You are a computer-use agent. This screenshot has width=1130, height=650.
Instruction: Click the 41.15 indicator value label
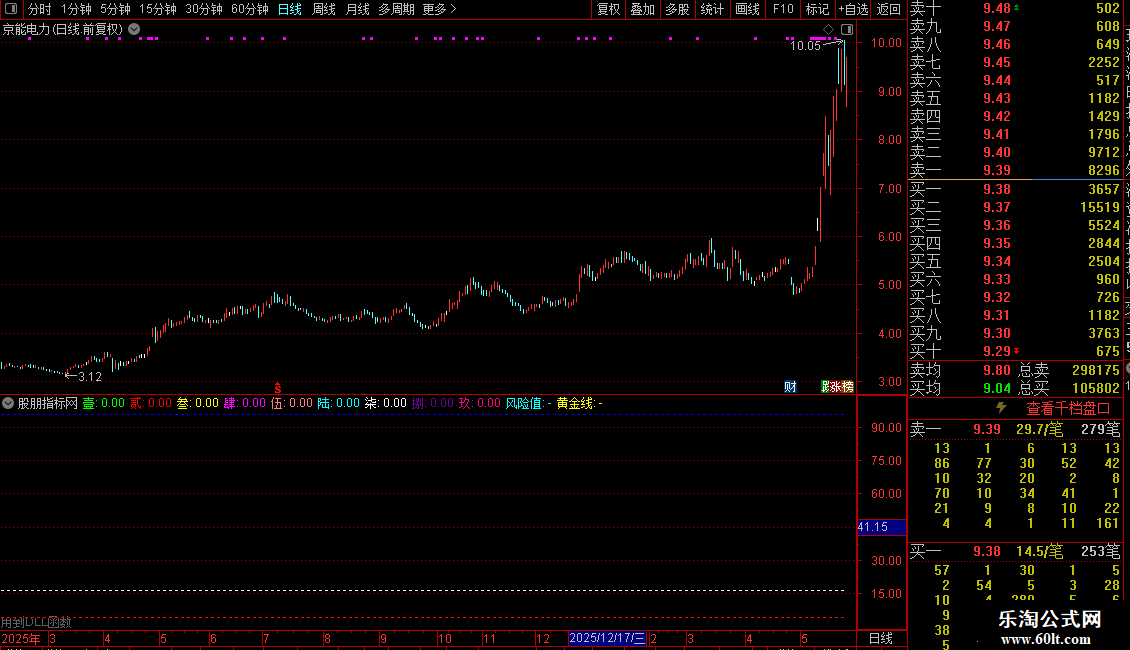coord(881,527)
